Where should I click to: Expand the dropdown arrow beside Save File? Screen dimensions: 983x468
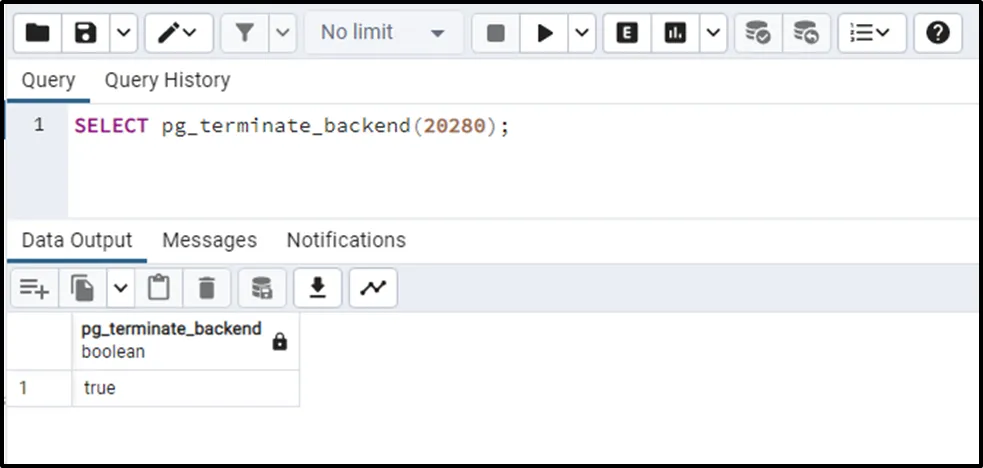123,33
